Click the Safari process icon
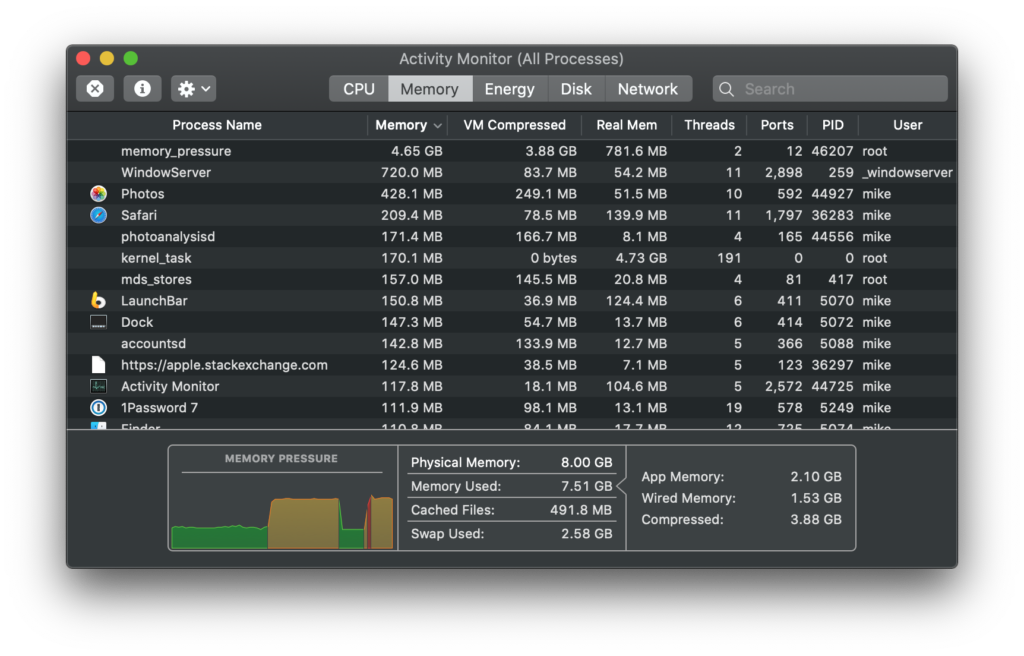This screenshot has width=1024, height=656. pos(98,214)
